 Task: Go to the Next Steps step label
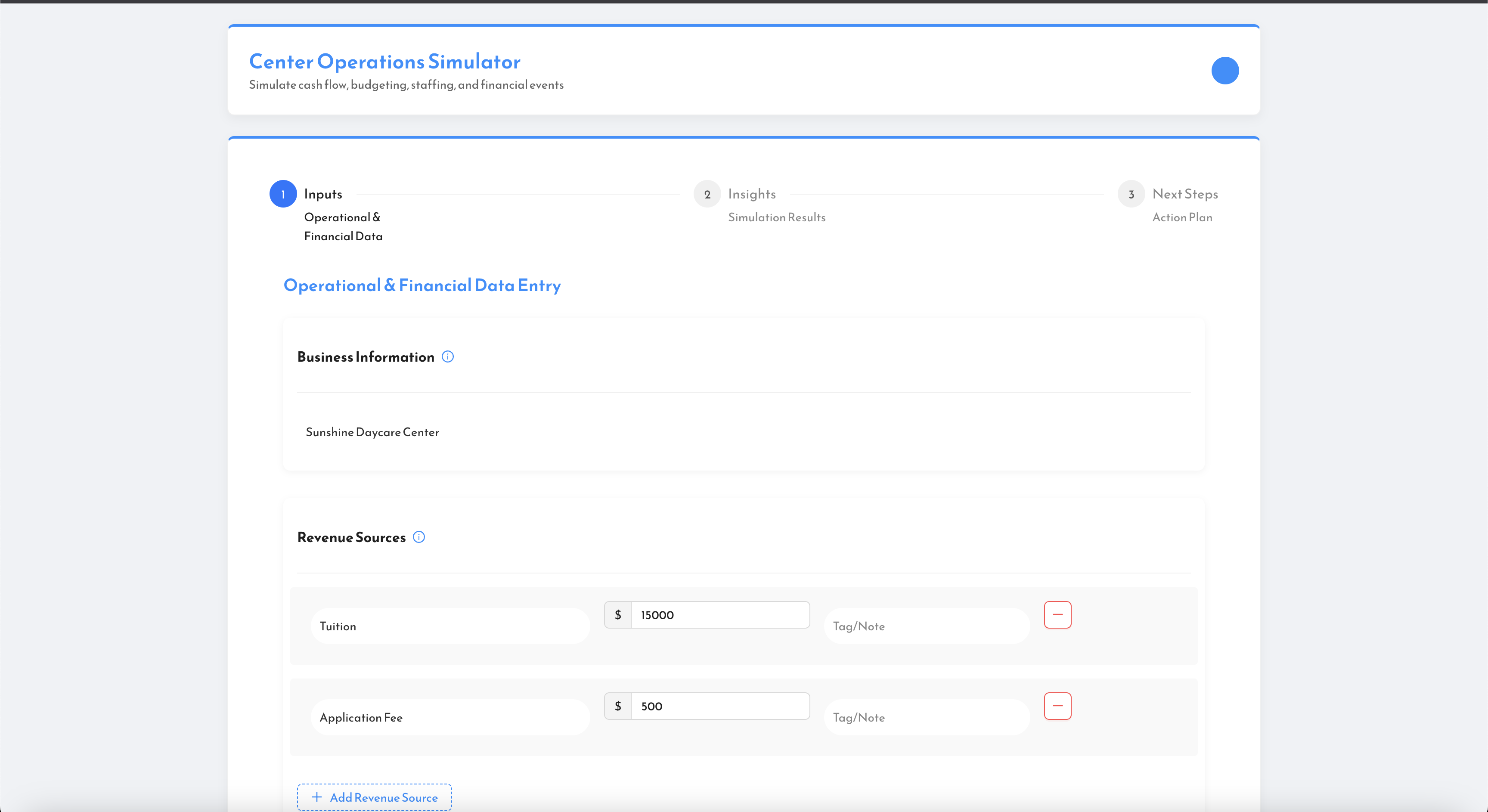1185,194
